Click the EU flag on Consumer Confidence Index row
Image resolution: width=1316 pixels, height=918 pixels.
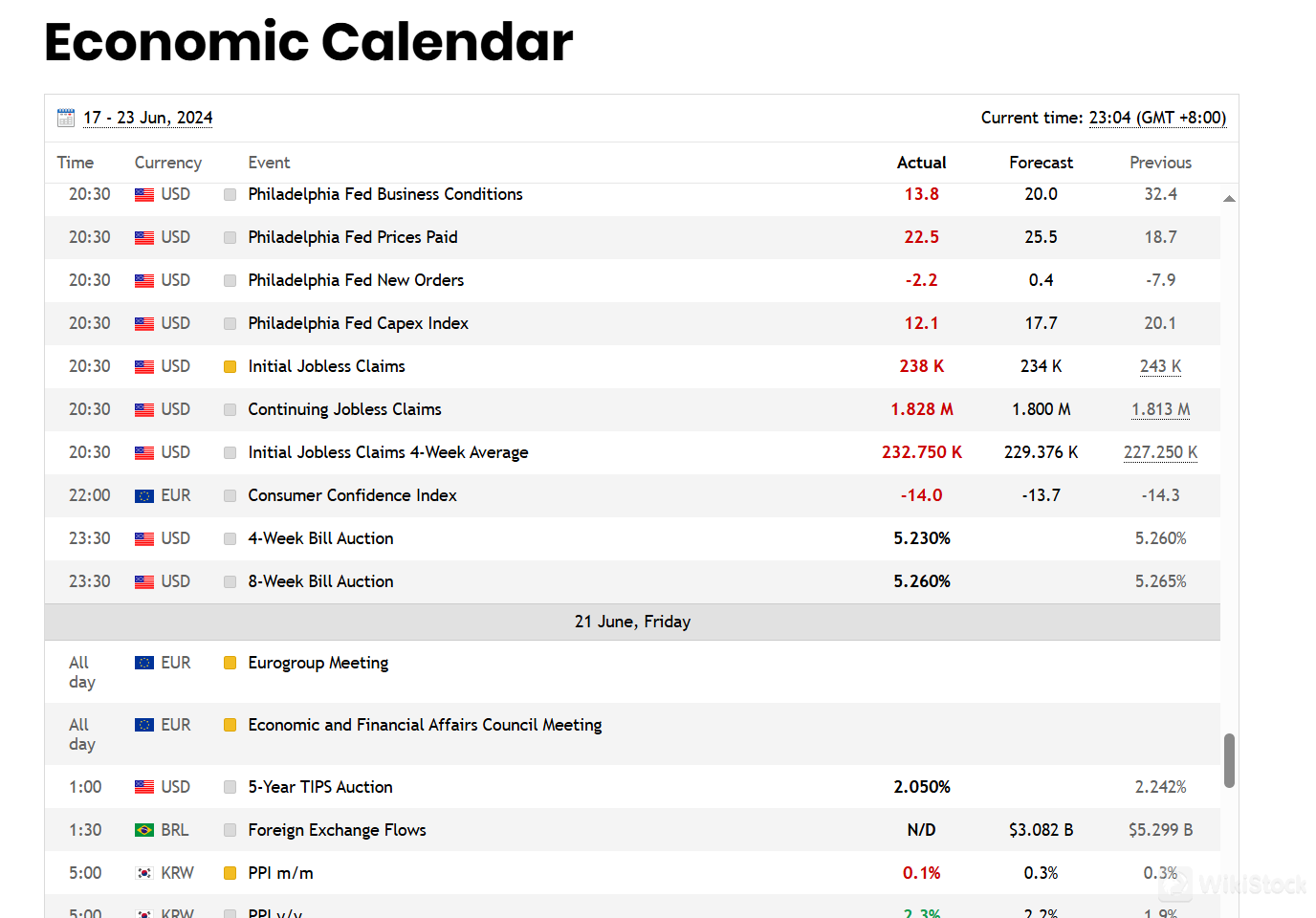point(144,495)
